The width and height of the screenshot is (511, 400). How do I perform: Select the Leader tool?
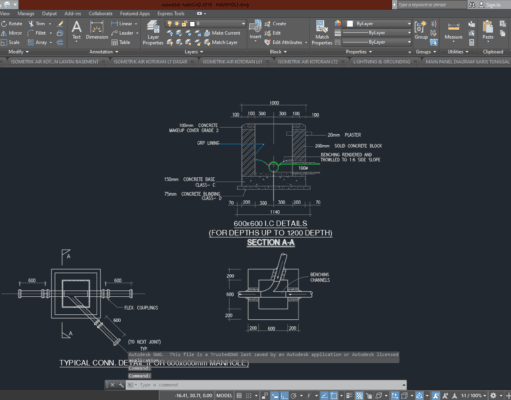tap(123, 33)
